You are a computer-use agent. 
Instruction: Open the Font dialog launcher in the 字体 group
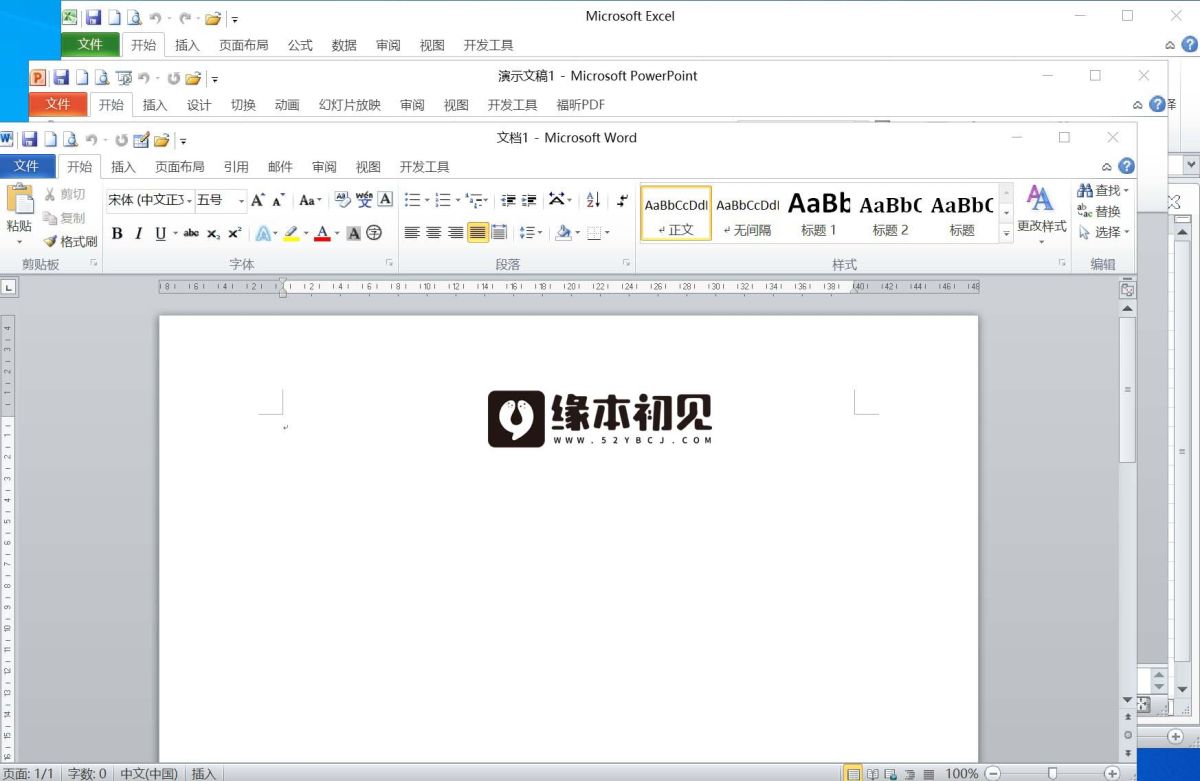tap(389, 263)
